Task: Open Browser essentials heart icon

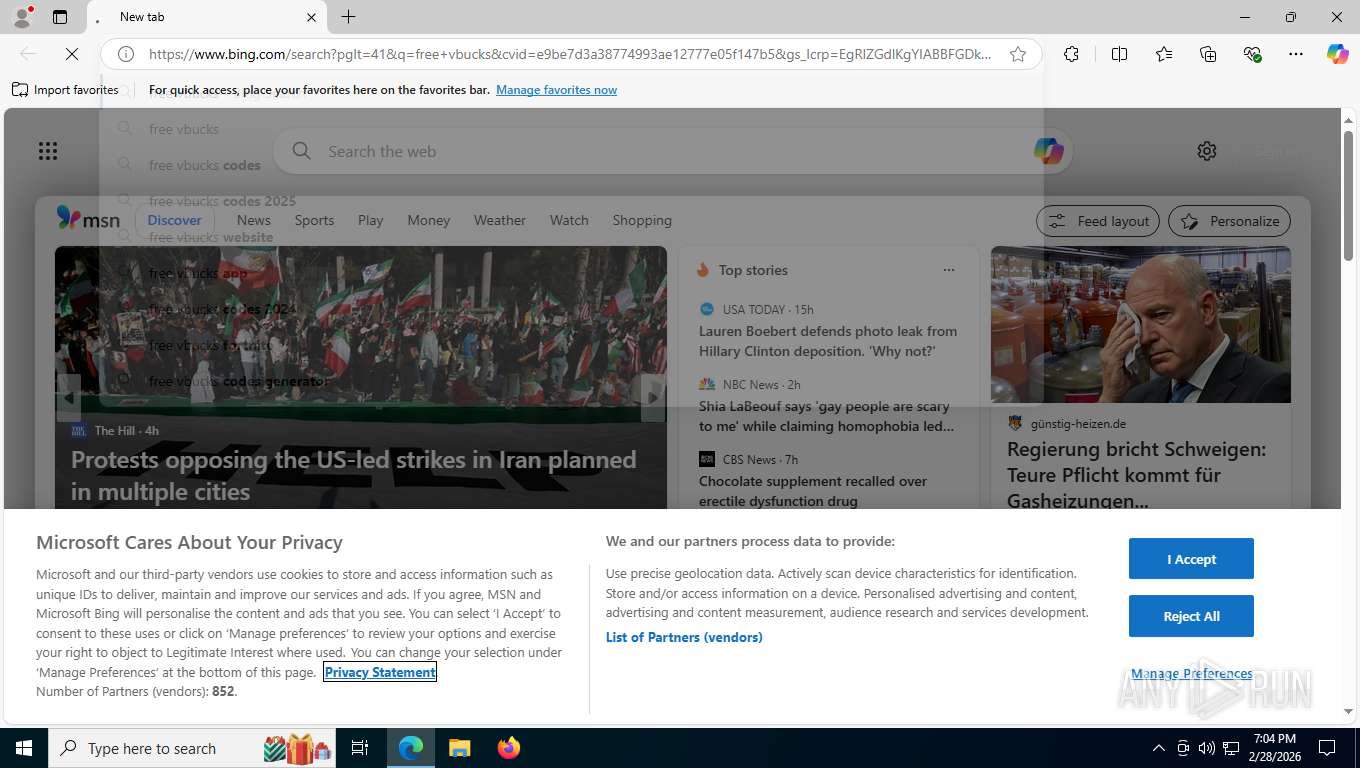Action: (1252, 54)
